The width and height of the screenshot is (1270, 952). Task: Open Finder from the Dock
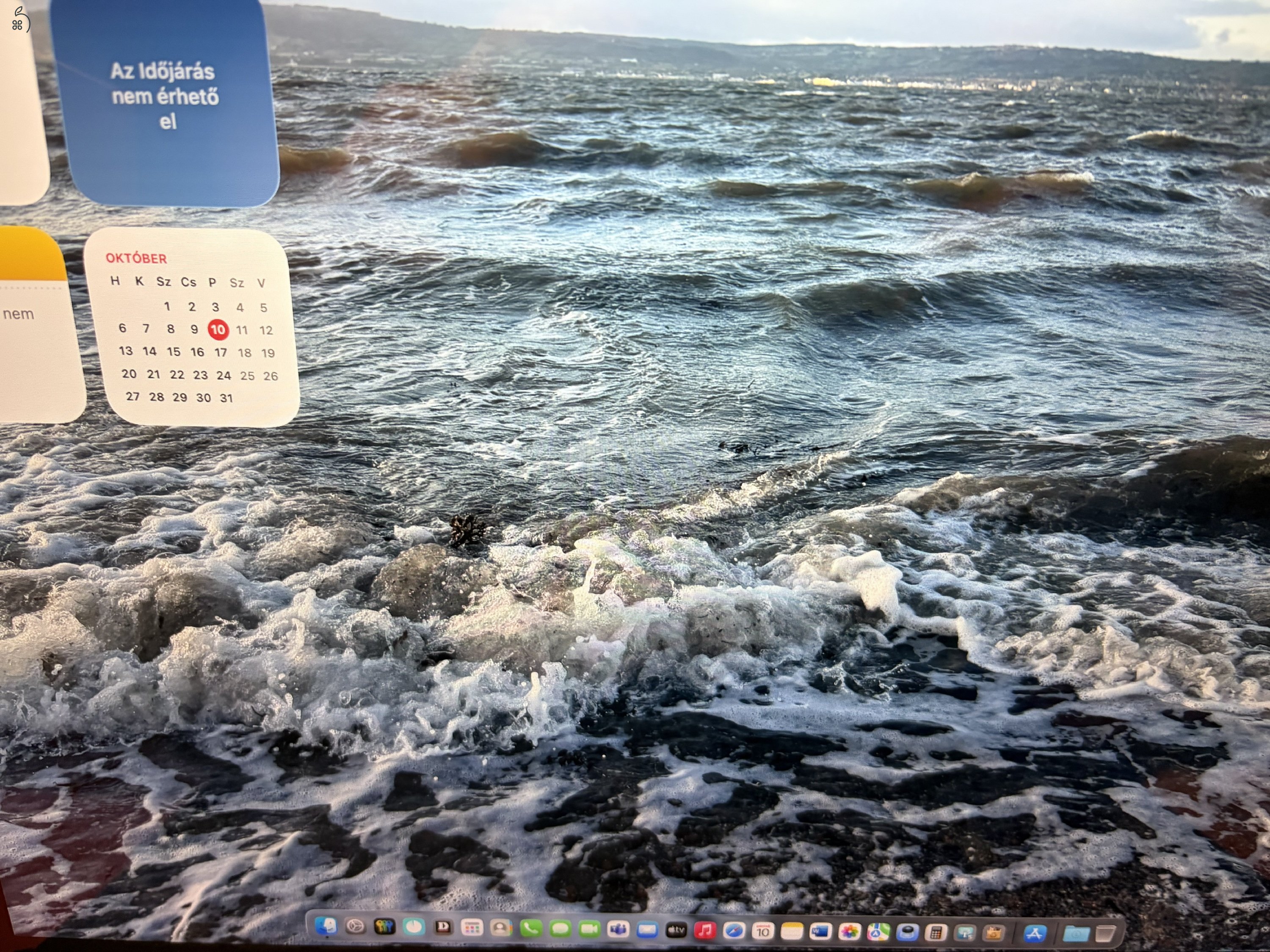tap(326, 926)
